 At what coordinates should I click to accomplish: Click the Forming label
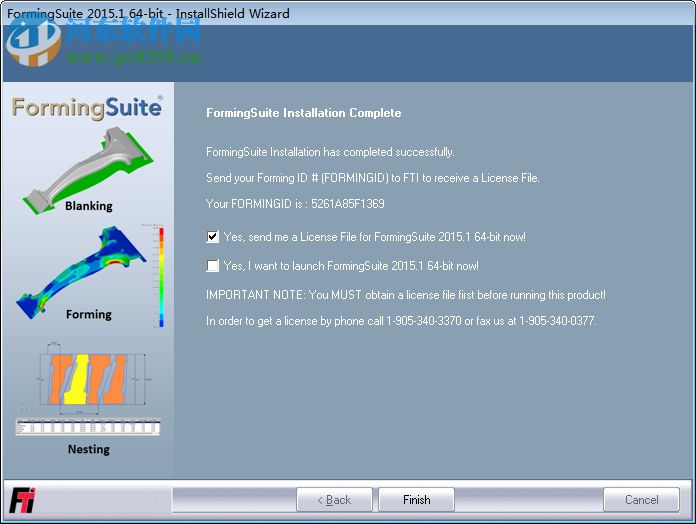point(89,314)
